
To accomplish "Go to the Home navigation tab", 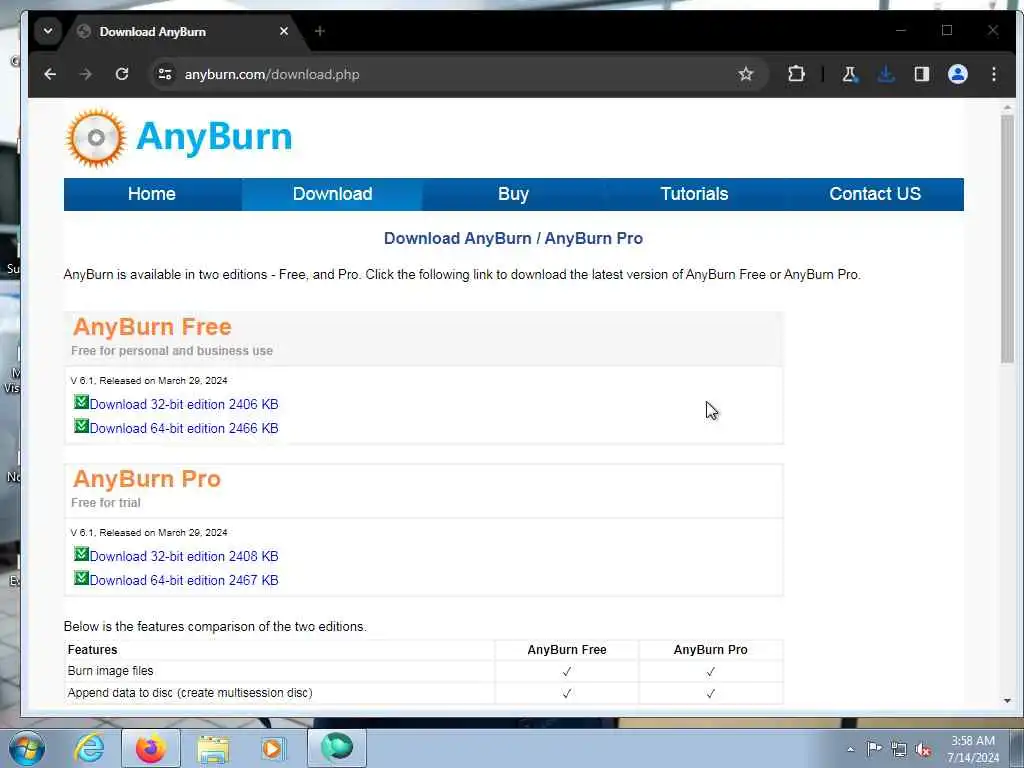I will [x=152, y=194].
